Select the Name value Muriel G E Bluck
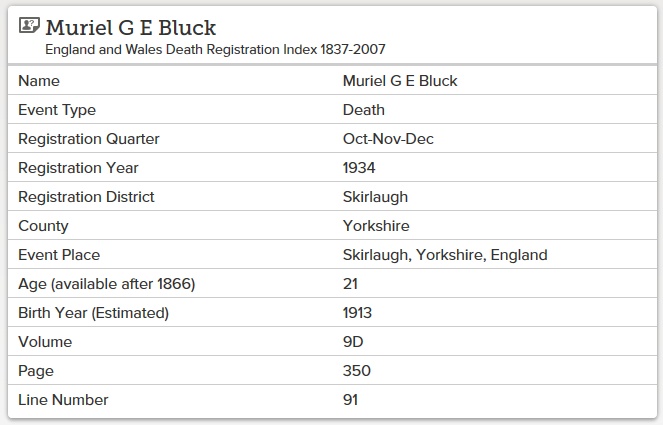 point(400,81)
